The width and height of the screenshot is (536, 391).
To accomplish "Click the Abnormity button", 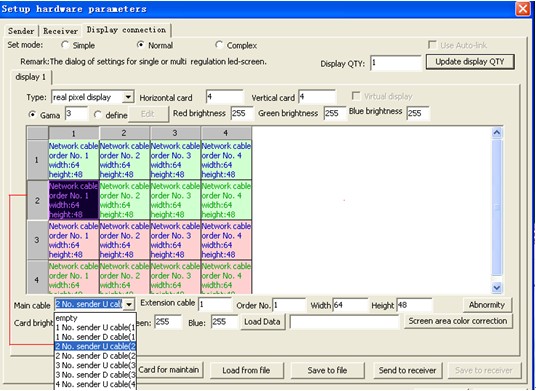I will [x=487, y=305].
